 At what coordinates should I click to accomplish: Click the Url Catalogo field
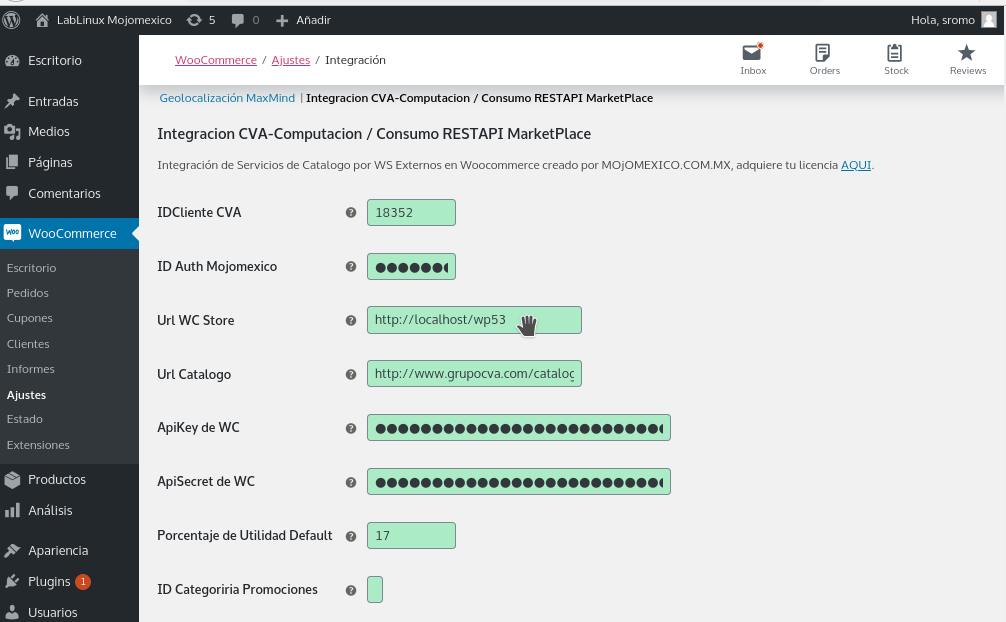(x=474, y=374)
